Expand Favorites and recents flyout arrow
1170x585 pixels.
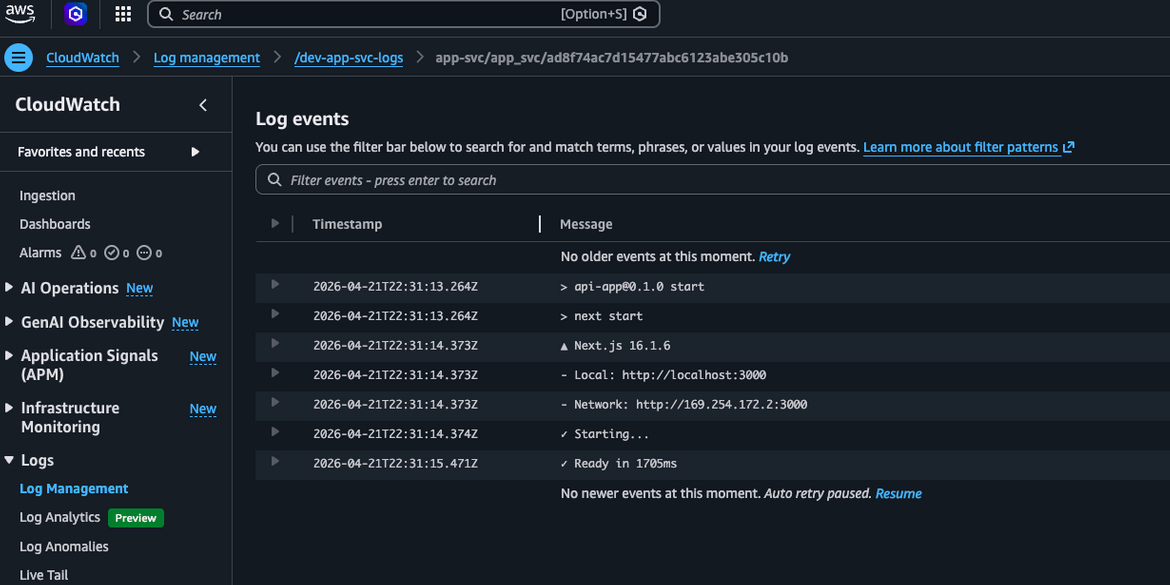click(x=195, y=152)
